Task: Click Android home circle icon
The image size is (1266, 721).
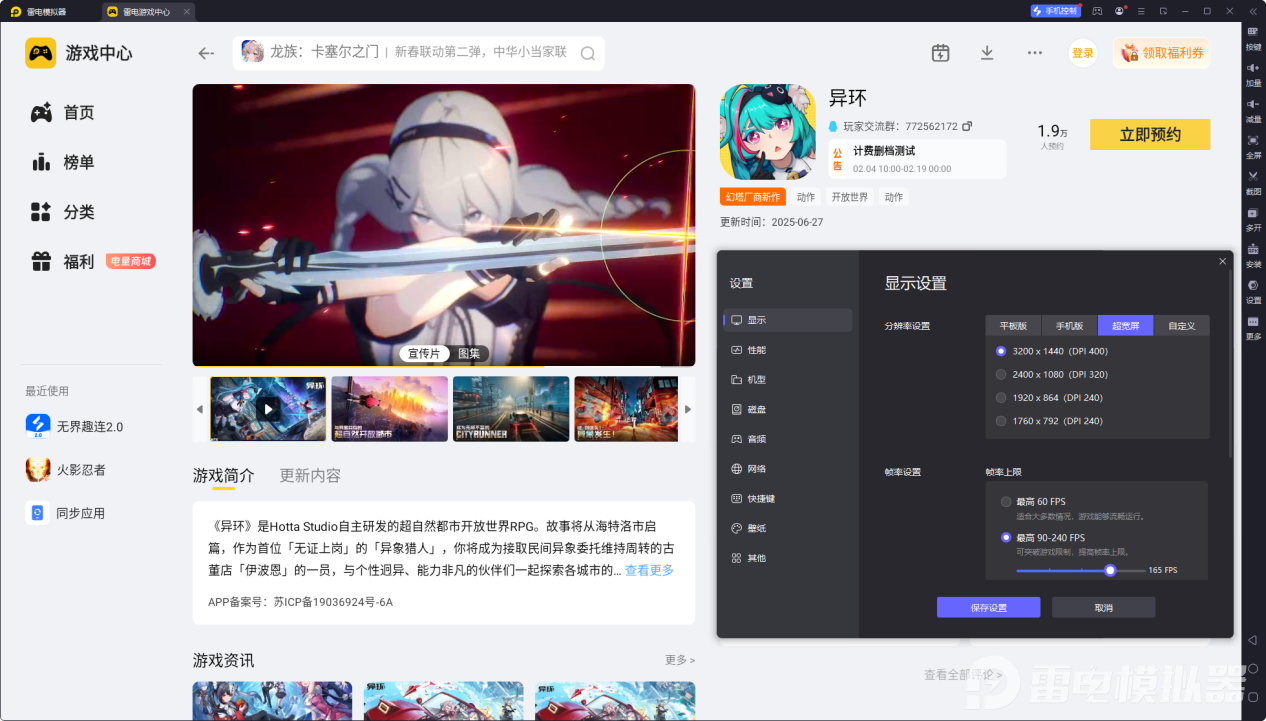Action: [1253, 668]
